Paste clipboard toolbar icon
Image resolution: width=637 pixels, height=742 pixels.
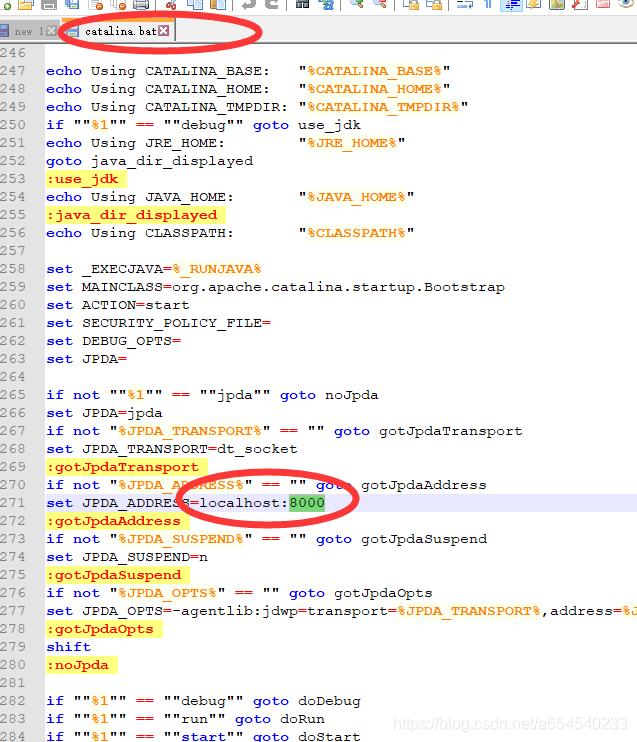(218, 5)
